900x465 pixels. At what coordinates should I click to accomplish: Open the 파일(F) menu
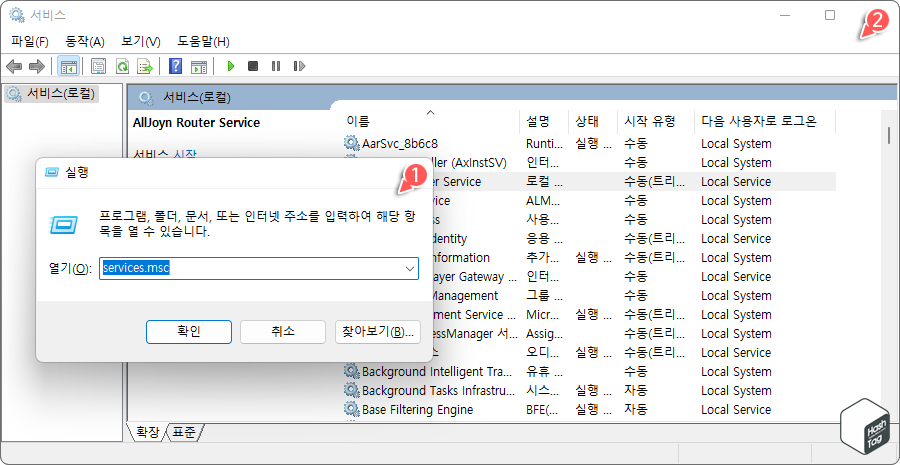point(30,41)
